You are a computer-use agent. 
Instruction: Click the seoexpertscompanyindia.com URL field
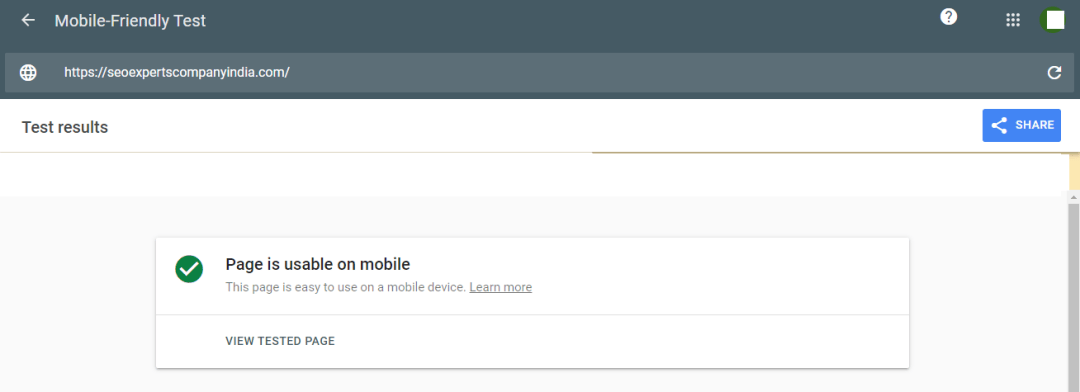[539, 72]
